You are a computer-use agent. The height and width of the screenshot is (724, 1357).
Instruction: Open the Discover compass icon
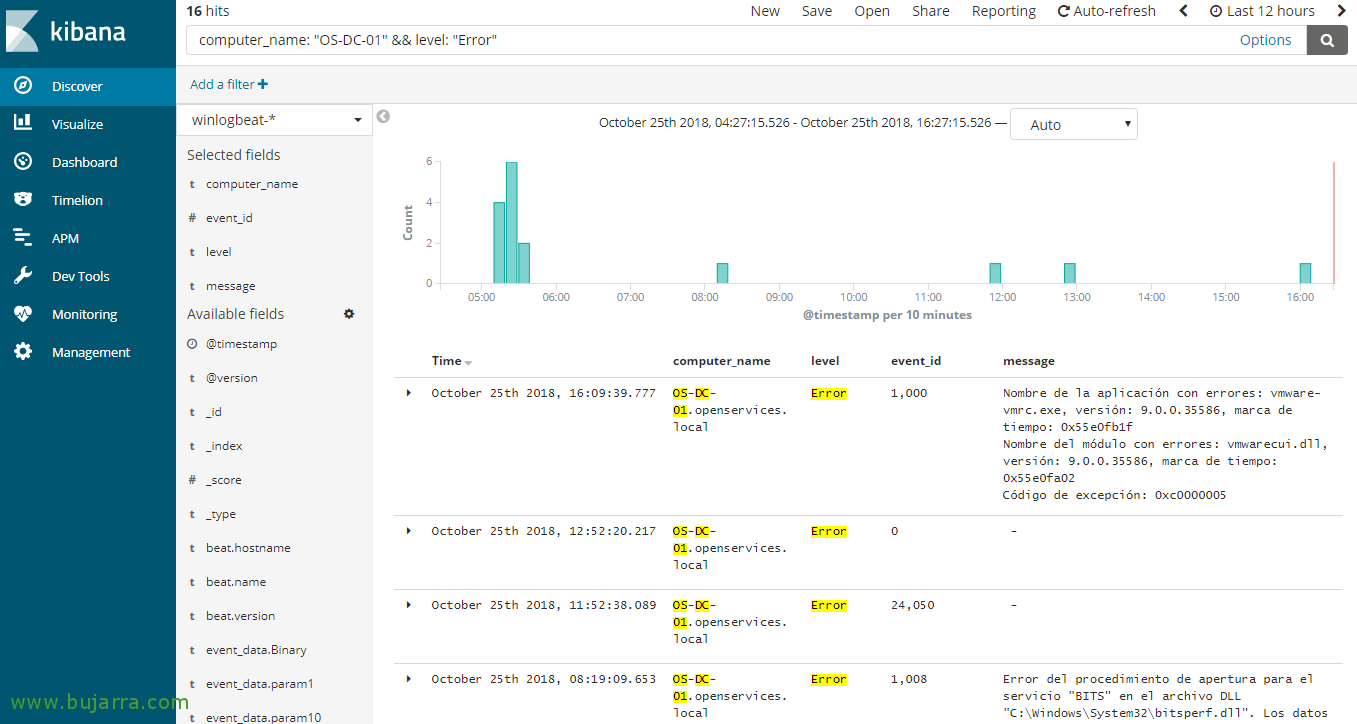point(23,86)
